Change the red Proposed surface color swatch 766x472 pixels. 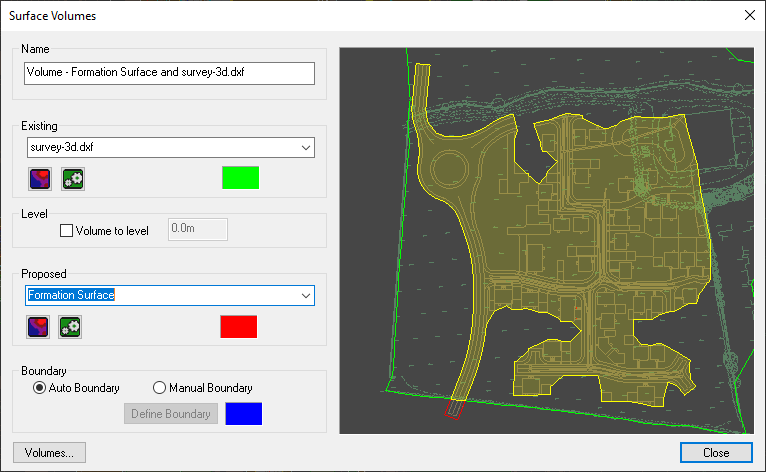tap(239, 326)
